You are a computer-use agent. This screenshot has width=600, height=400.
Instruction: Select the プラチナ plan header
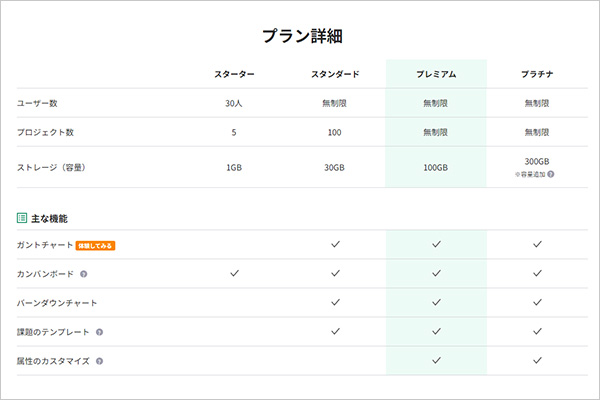coord(537,74)
